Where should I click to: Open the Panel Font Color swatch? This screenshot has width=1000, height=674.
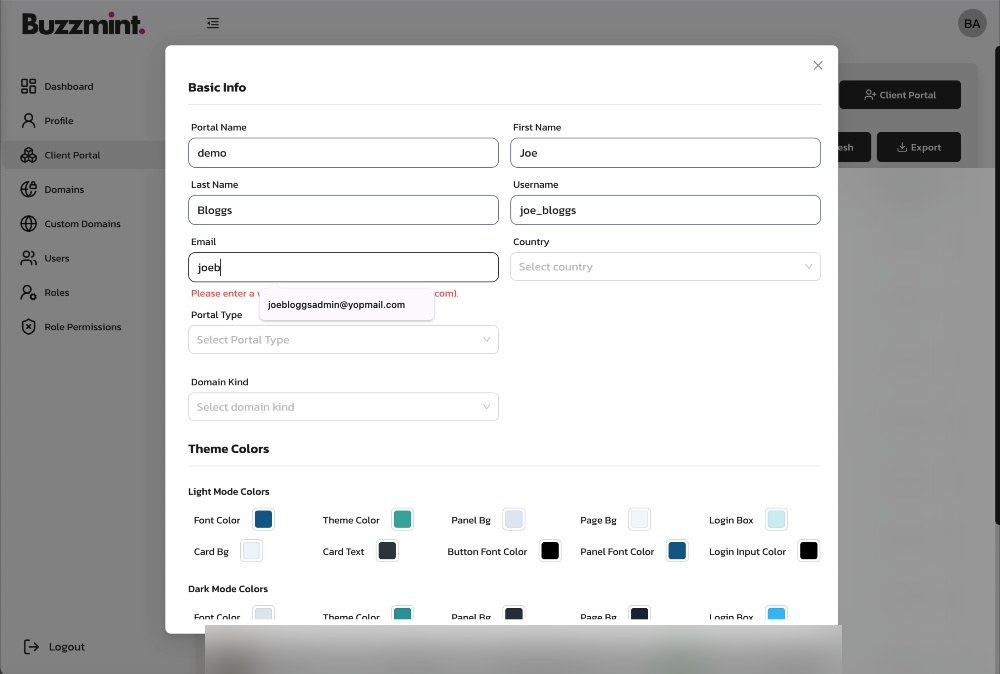click(x=677, y=551)
